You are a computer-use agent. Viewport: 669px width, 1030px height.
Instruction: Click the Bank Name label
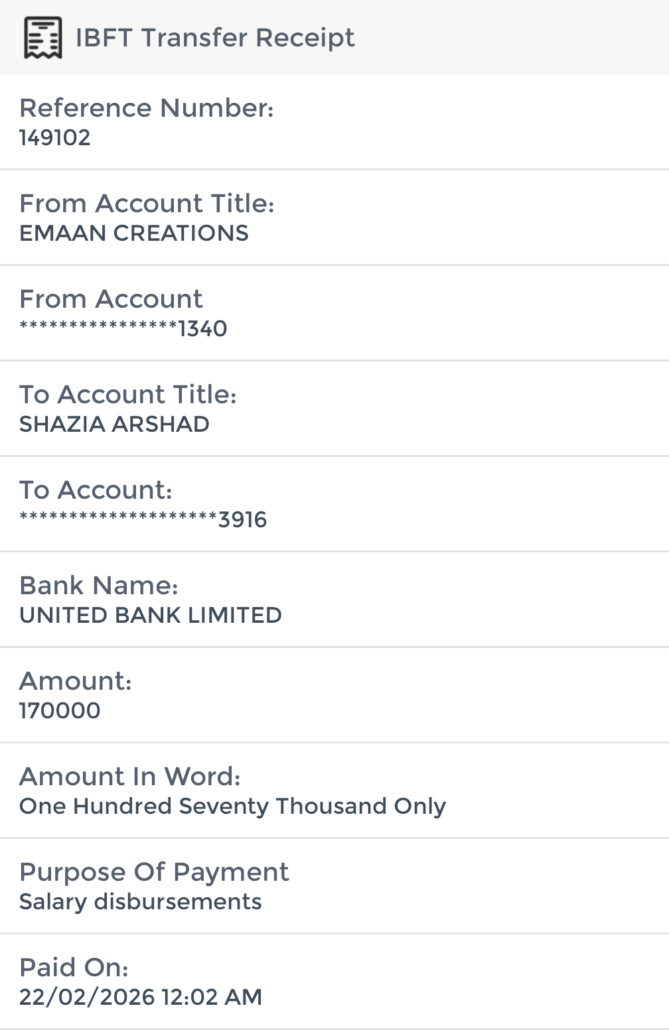click(99, 585)
